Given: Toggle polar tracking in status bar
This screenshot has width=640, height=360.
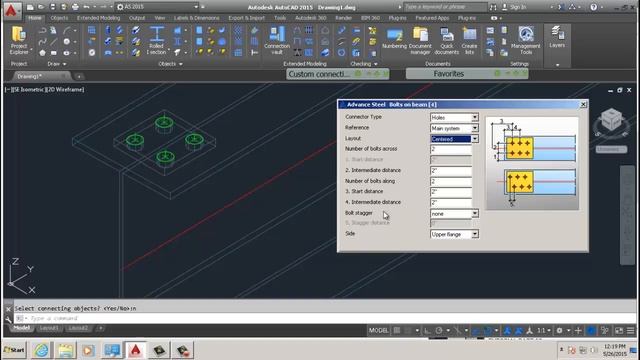Looking at the screenshot, I should coord(439,330).
